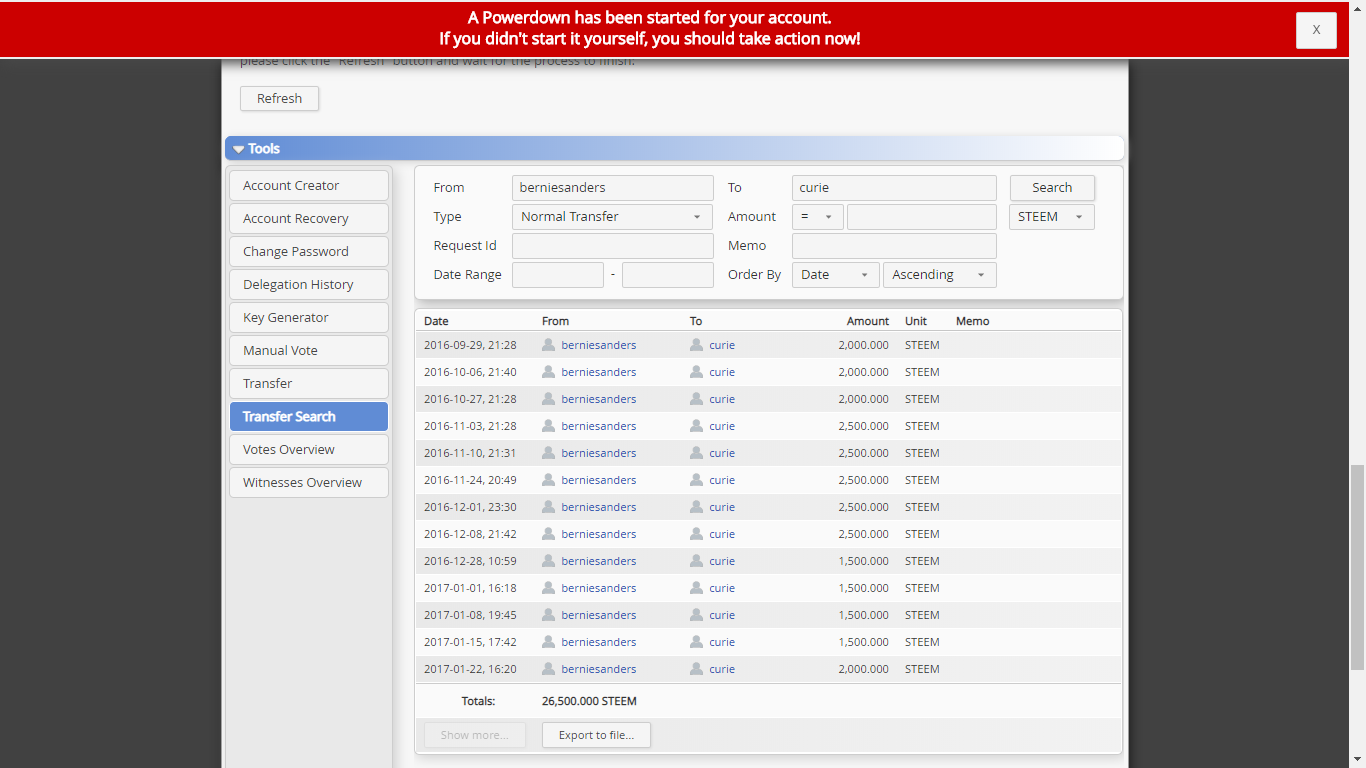Image resolution: width=1366 pixels, height=768 pixels.
Task: Focus the From field with berniesanders
Action: (x=613, y=187)
